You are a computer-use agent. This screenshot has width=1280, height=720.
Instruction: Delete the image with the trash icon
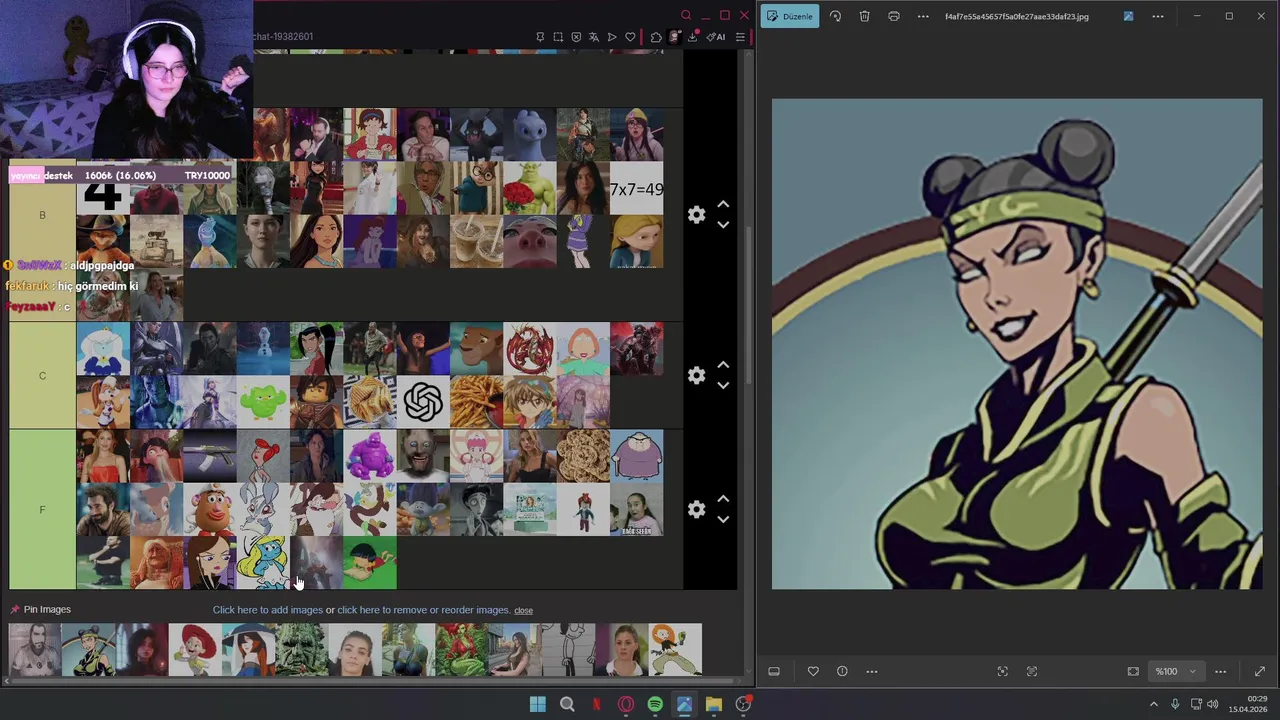click(x=865, y=16)
